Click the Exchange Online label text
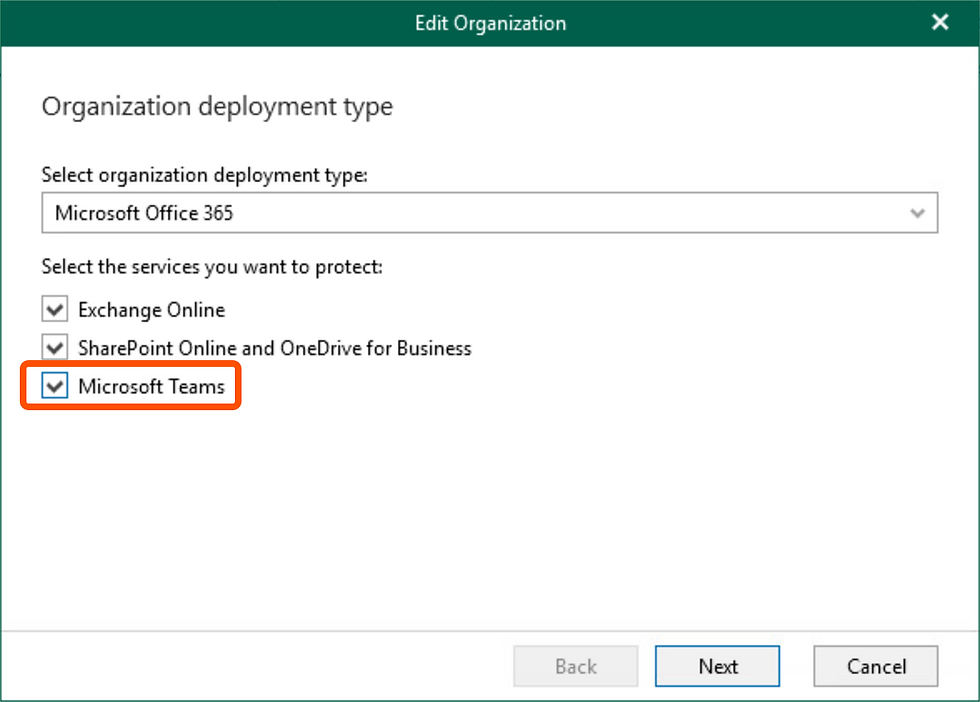This screenshot has height=702, width=980. tap(151, 310)
